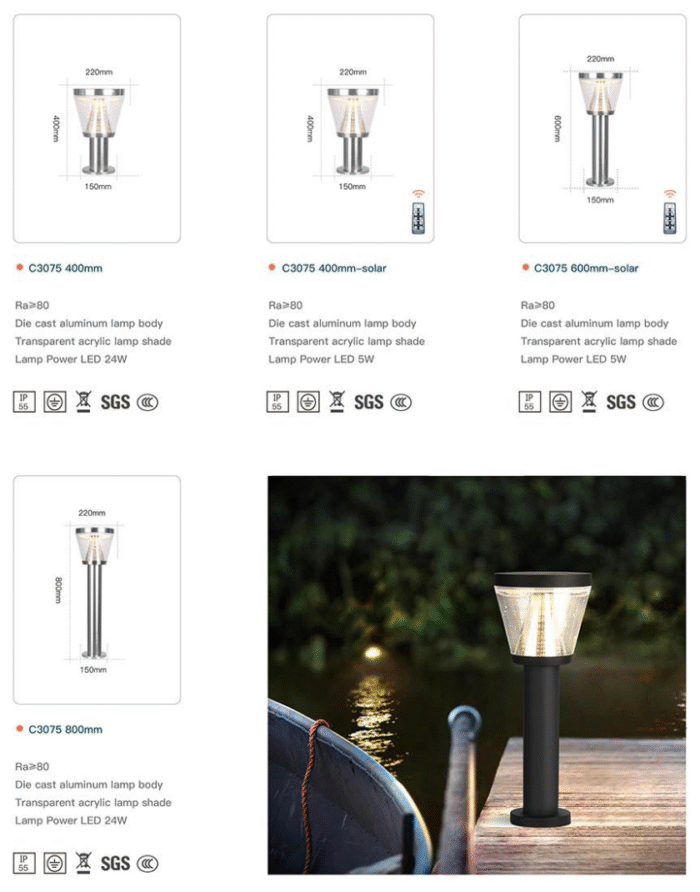
Task: Open the C3075 400mm-solar product title
Action: click(x=334, y=268)
